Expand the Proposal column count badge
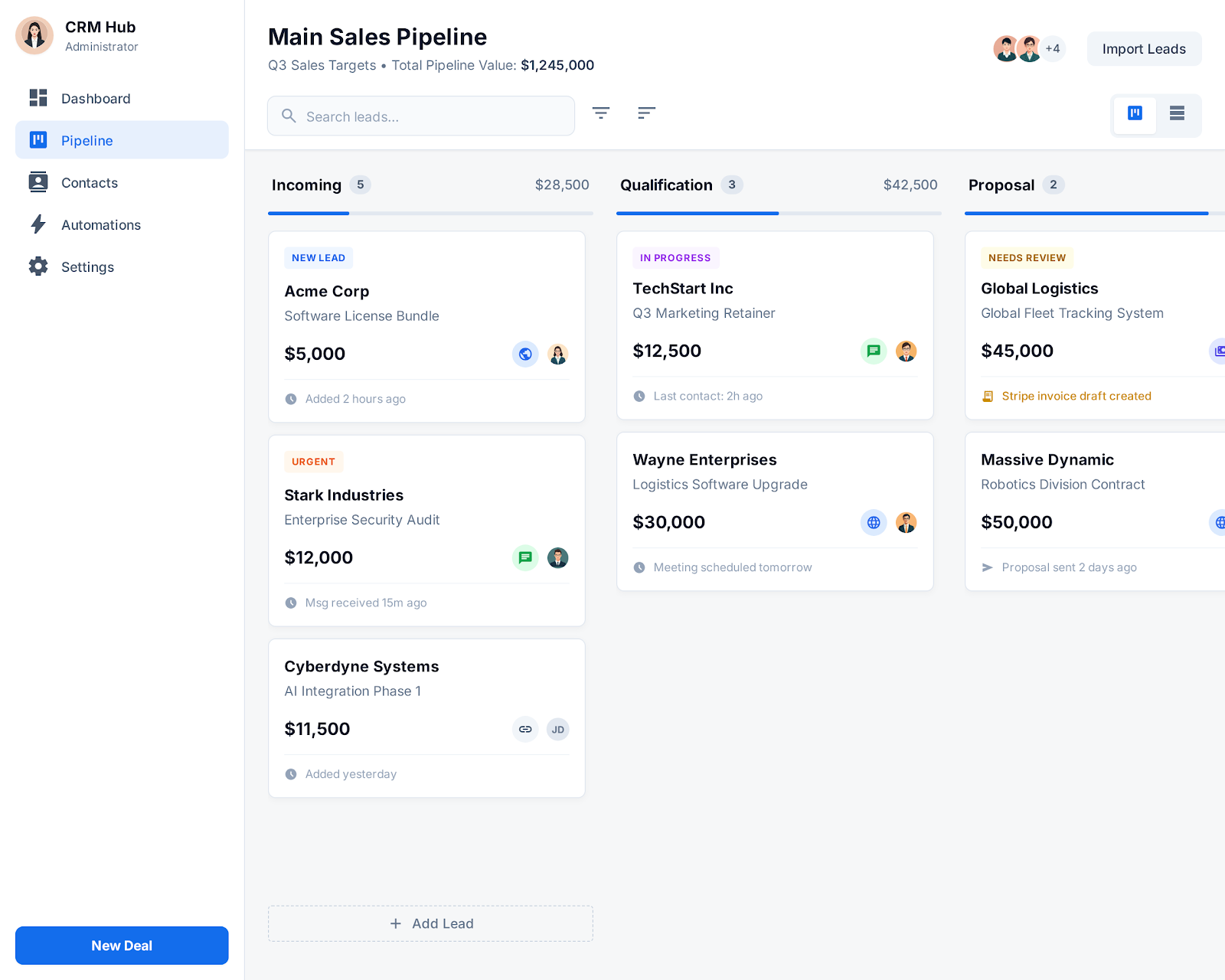 1053,185
